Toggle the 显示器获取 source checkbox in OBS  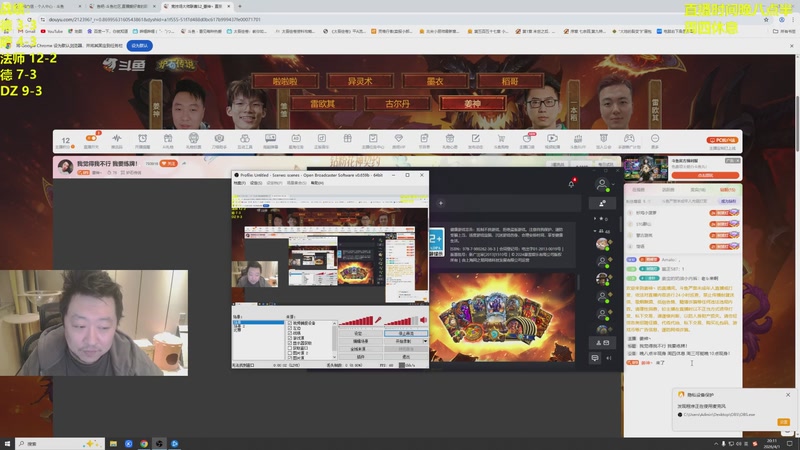click(x=290, y=343)
